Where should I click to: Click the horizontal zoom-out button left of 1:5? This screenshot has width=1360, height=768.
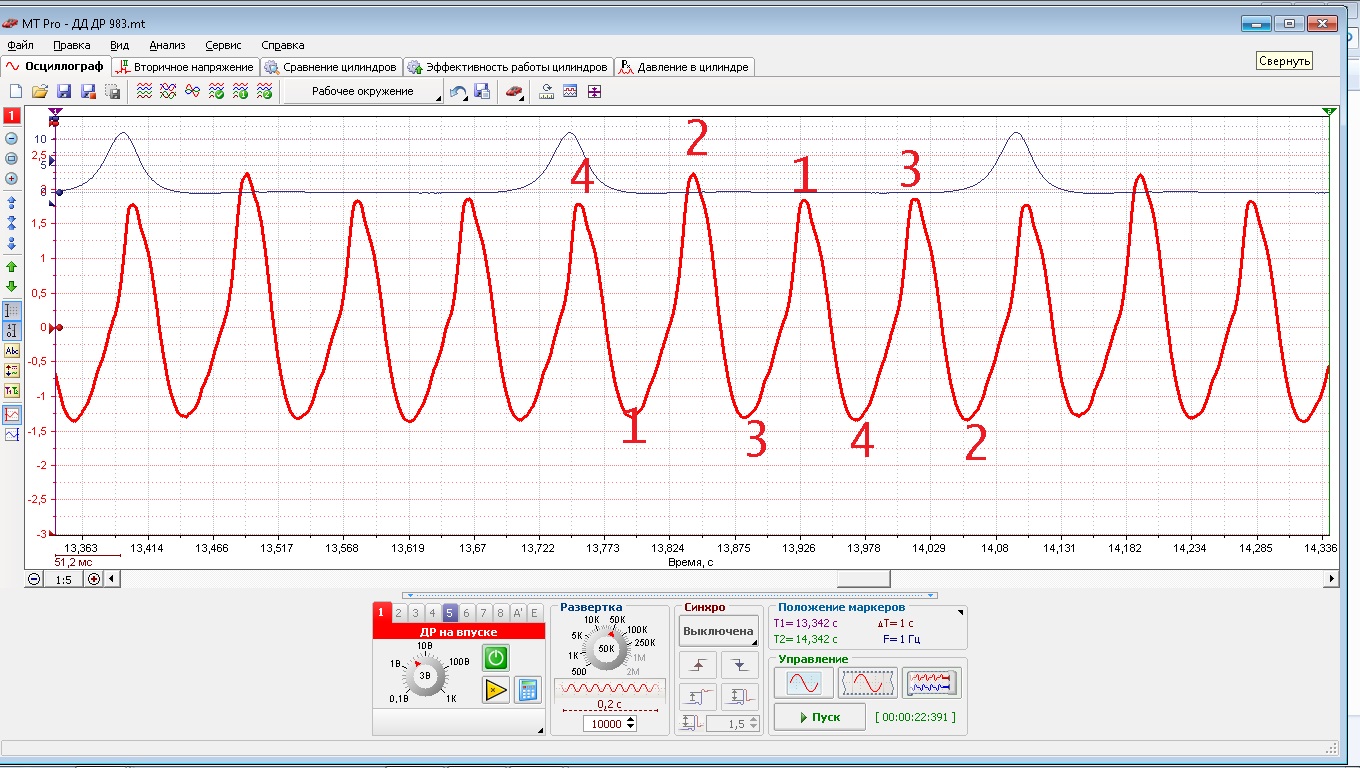coord(34,578)
